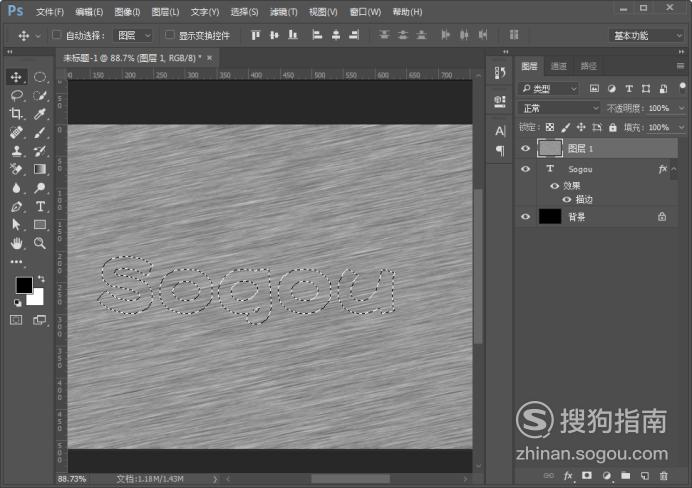Collapse the Sogou layer effects list
Screen dimensions: 692x488
click(x=674, y=169)
